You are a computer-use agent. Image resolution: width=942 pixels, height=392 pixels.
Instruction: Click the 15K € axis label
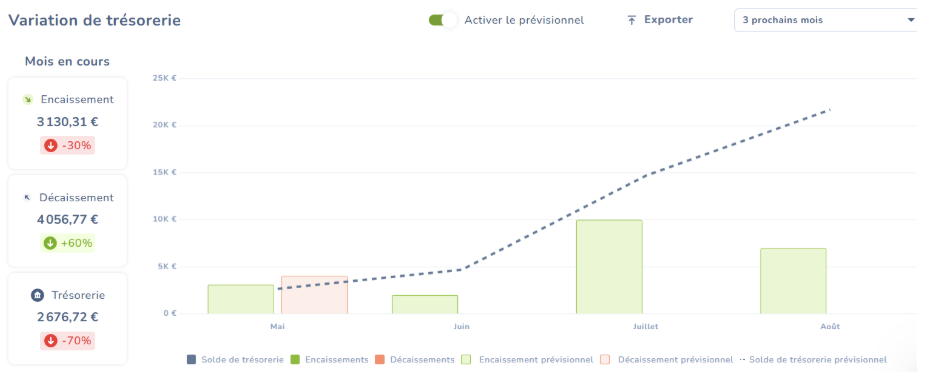pos(166,172)
